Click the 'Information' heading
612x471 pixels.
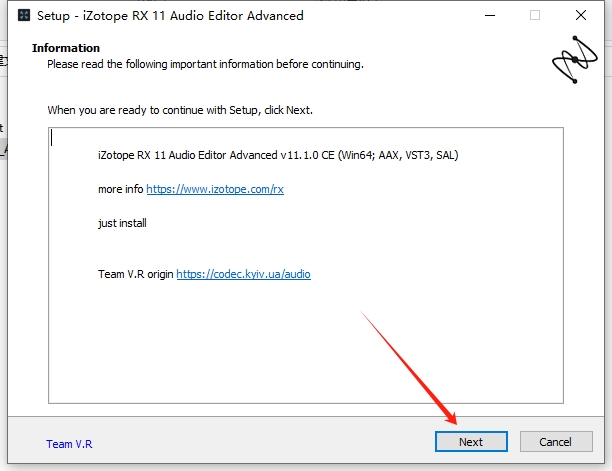click(x=66, y=48)
